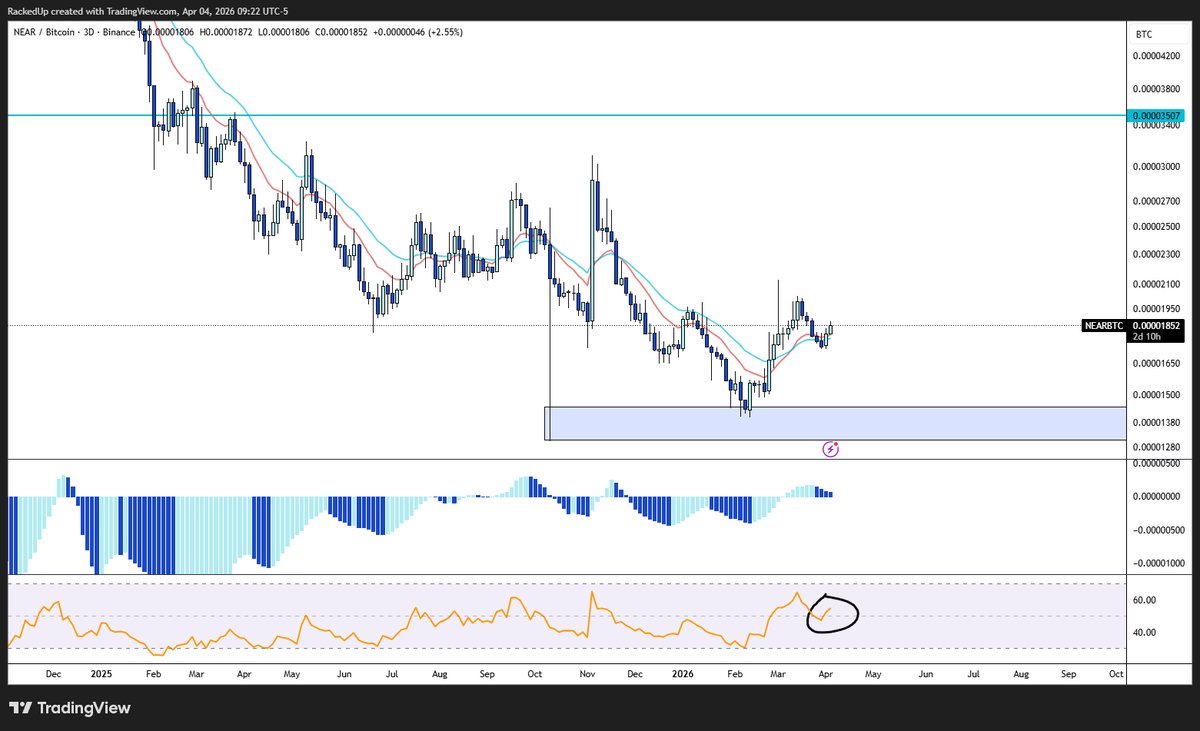
Task: Select the blue shaded support rectangle zone
Action: coord(836,423)
